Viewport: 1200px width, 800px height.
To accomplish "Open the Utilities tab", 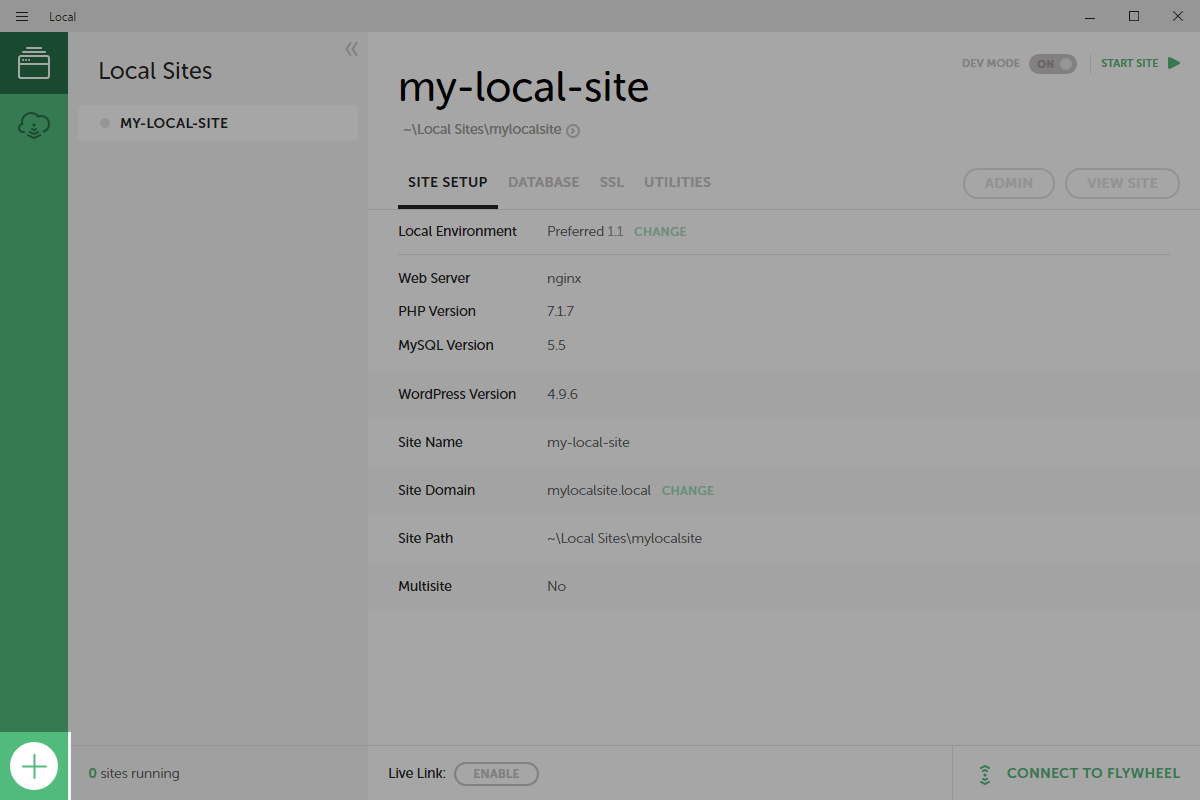I will coord(677,182).
